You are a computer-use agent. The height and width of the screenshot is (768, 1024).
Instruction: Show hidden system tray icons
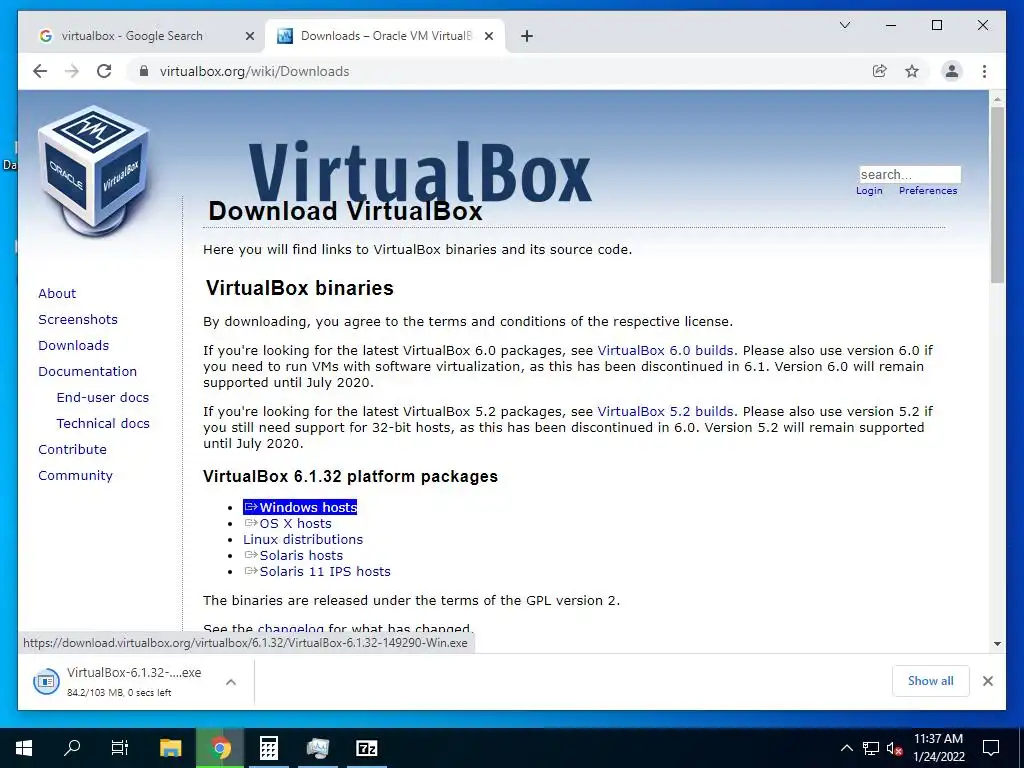pos(846,748)
